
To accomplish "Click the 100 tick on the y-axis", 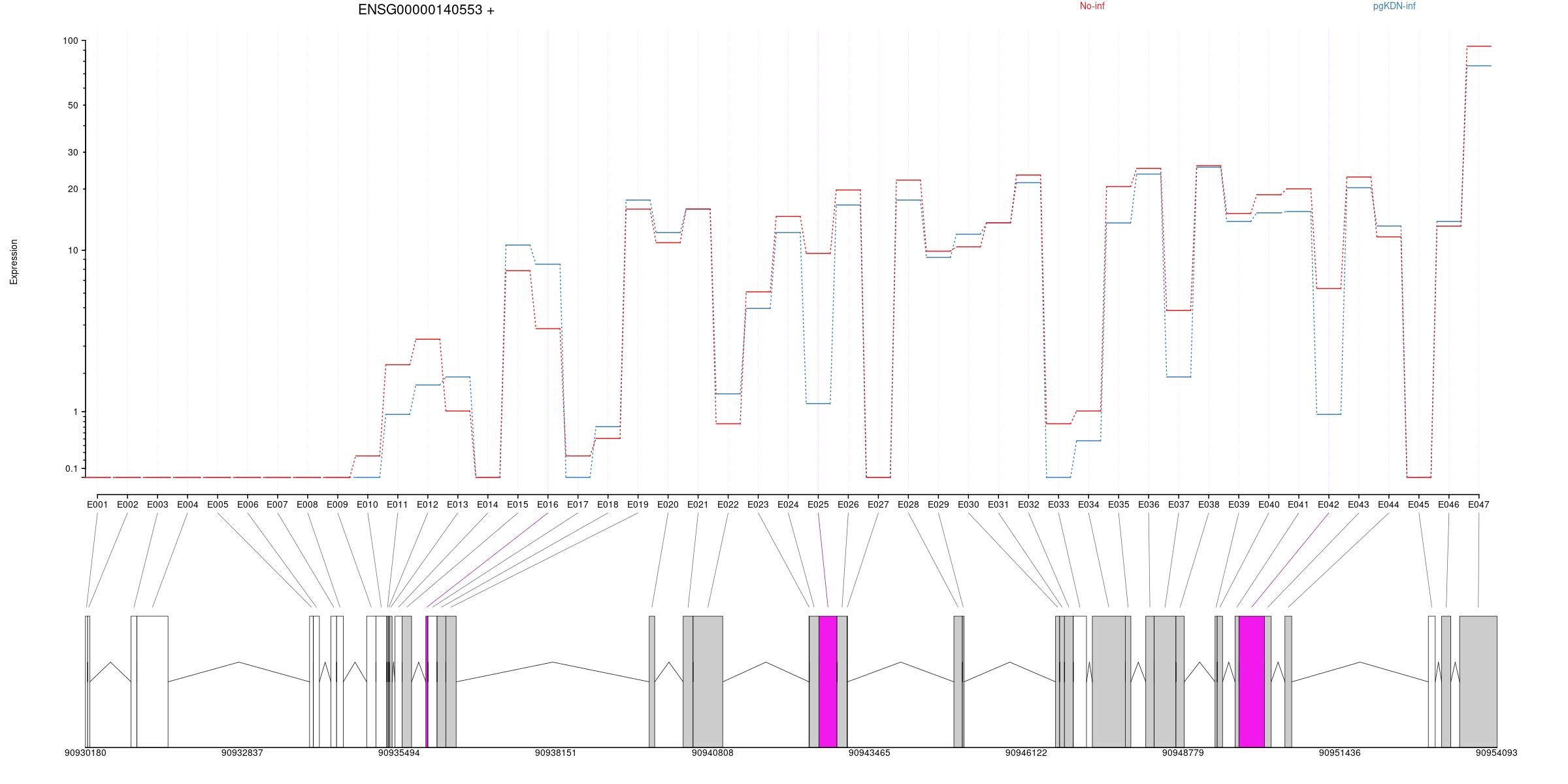I will [x=71, y=41].
